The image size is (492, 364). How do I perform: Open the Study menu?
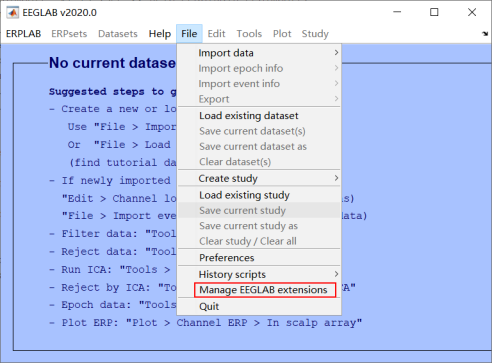(315, 34)
